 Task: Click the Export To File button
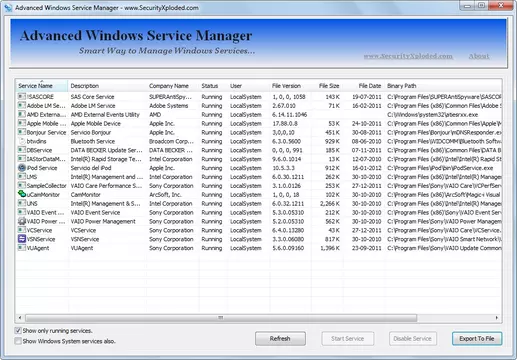tap(477, 339)
